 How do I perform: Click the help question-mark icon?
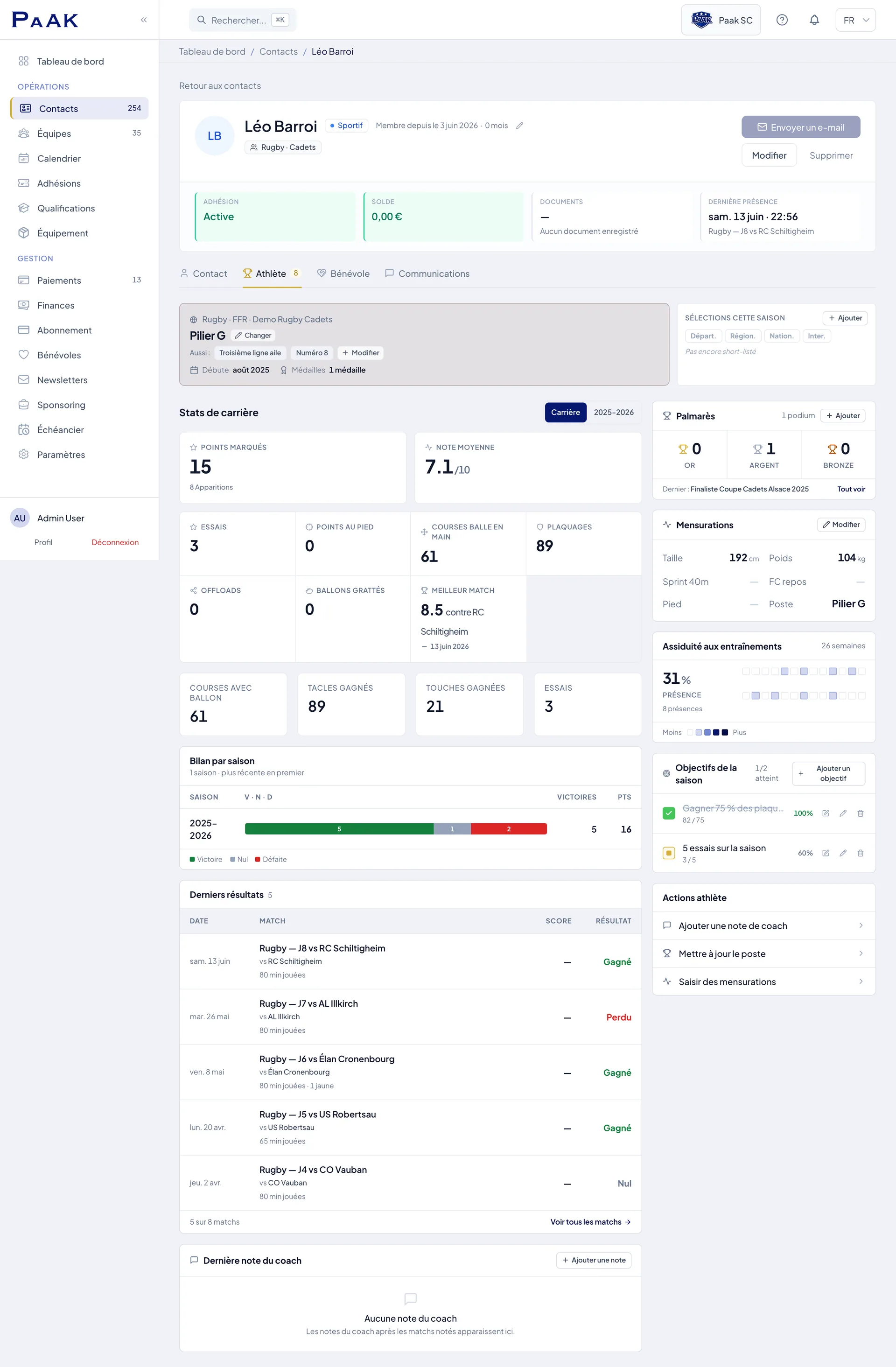click(x=782, y=20)
